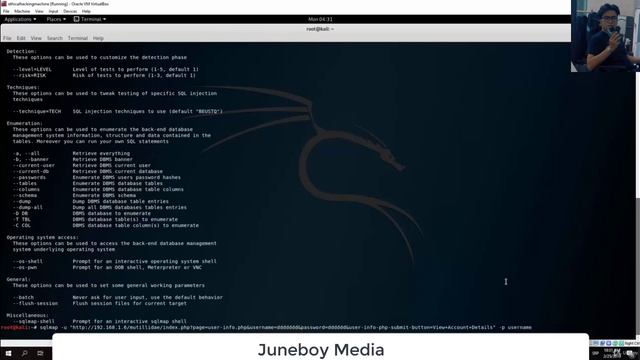Click "Flush session files for current target" text
Screen dimensions: 640x360
click(x=129, y=304)
